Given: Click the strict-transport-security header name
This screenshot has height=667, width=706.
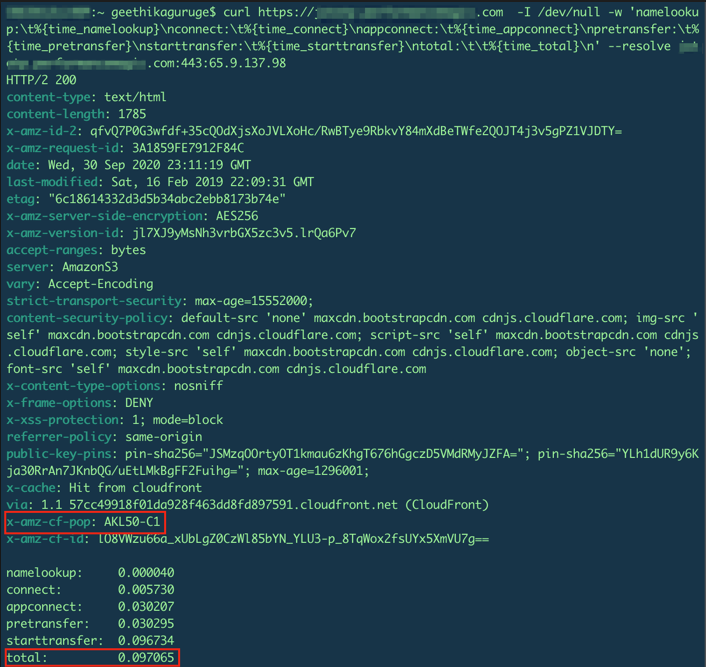Looking at the screenshot, I should point(94,301).
